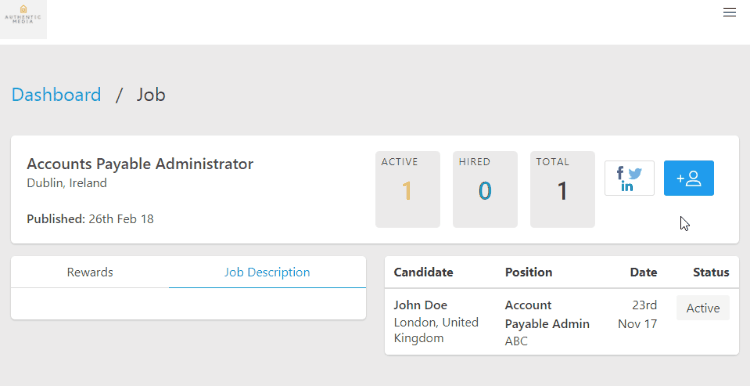Click the blue add candidate icon button

tap(689, 178)
